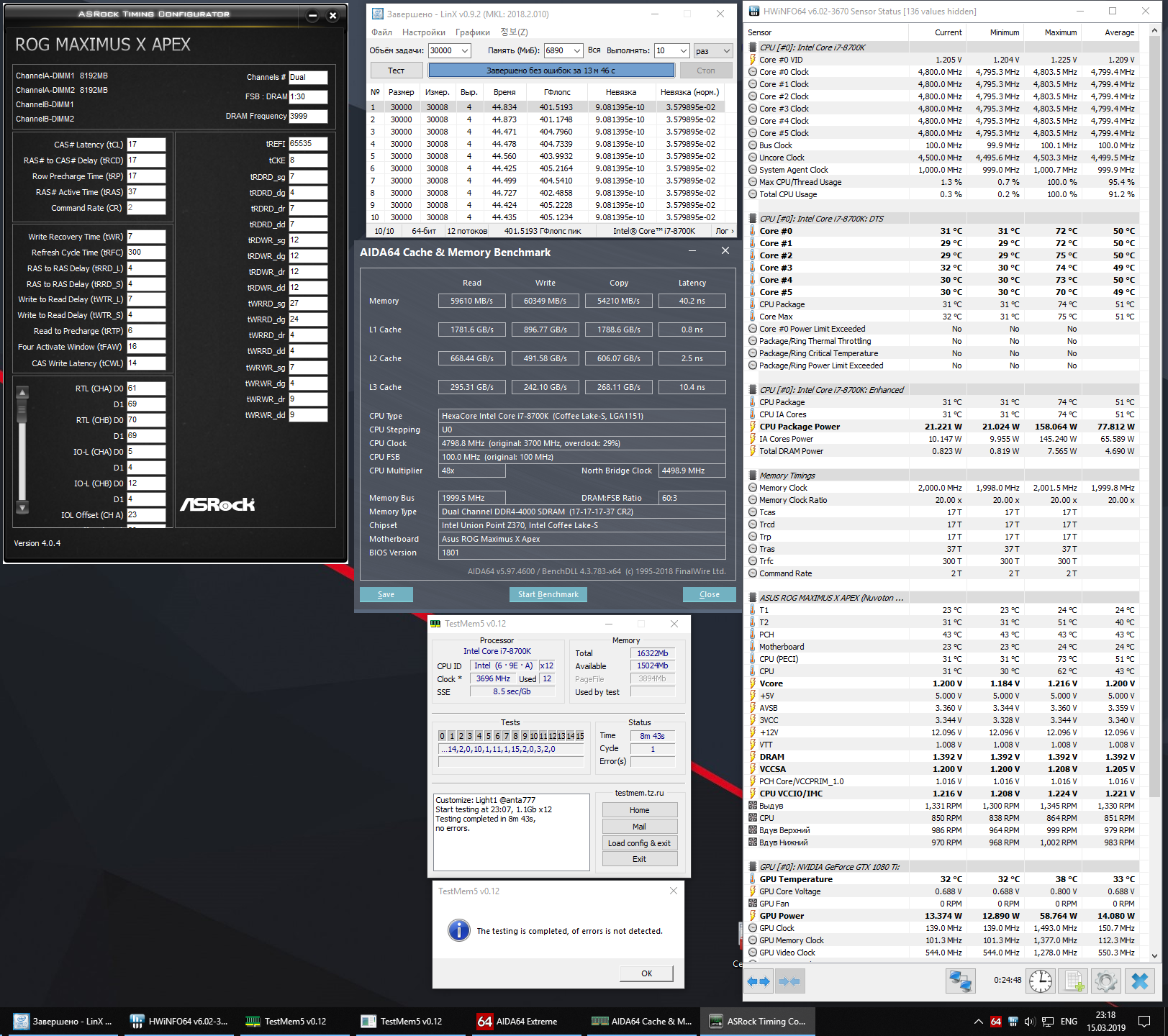Click the TestMem5 title bar memory icon
Screen dimensions: 1168x1036
point(435,624)
